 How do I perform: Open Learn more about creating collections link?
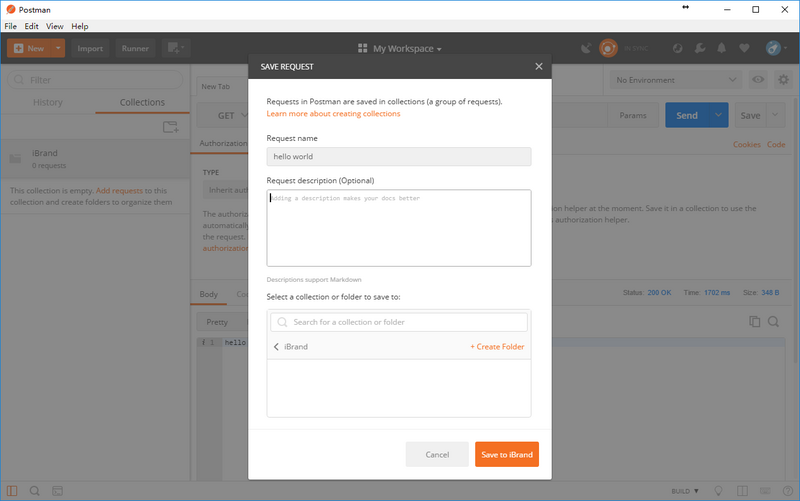tap(333, 114)
